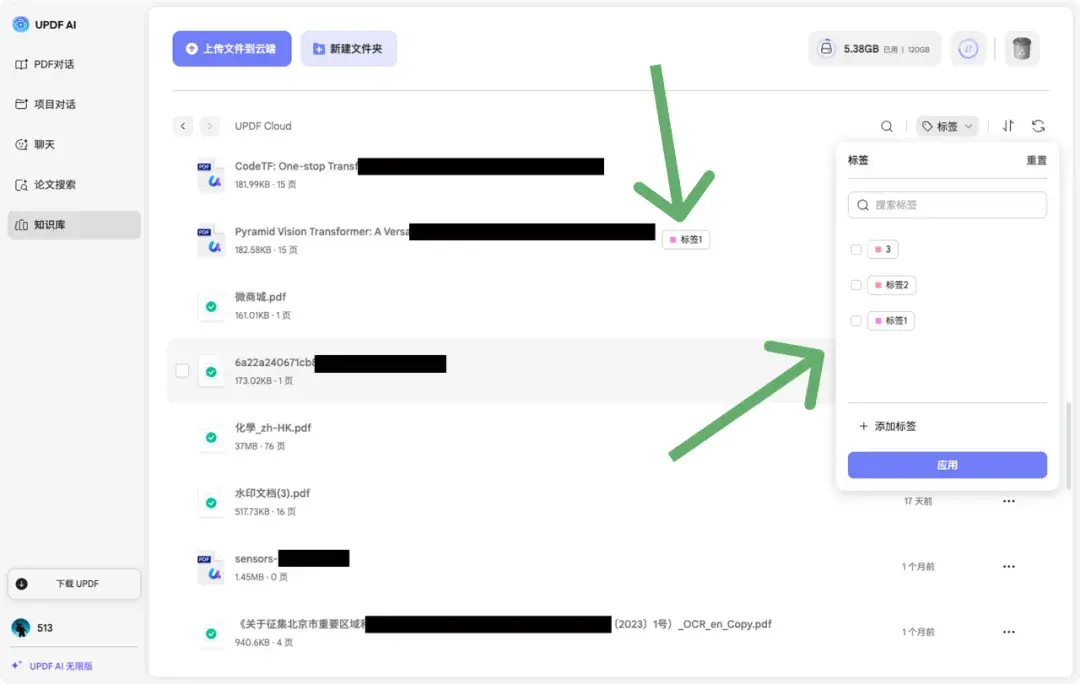Click the UPDF AI logo icon
1080x684 pixels.
(x=21, y=24)
